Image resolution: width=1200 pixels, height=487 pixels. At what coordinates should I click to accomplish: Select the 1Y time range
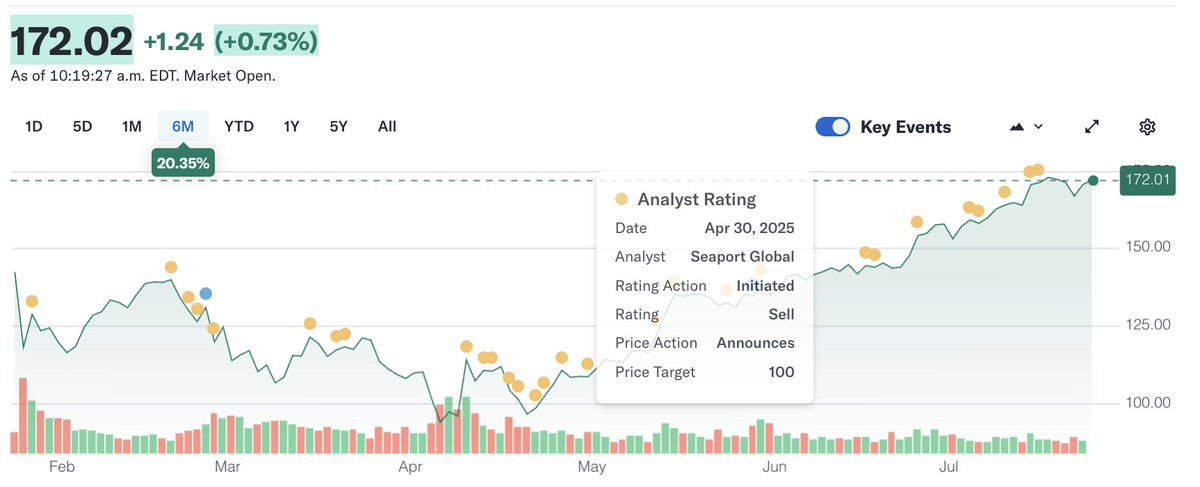[291, 126]
